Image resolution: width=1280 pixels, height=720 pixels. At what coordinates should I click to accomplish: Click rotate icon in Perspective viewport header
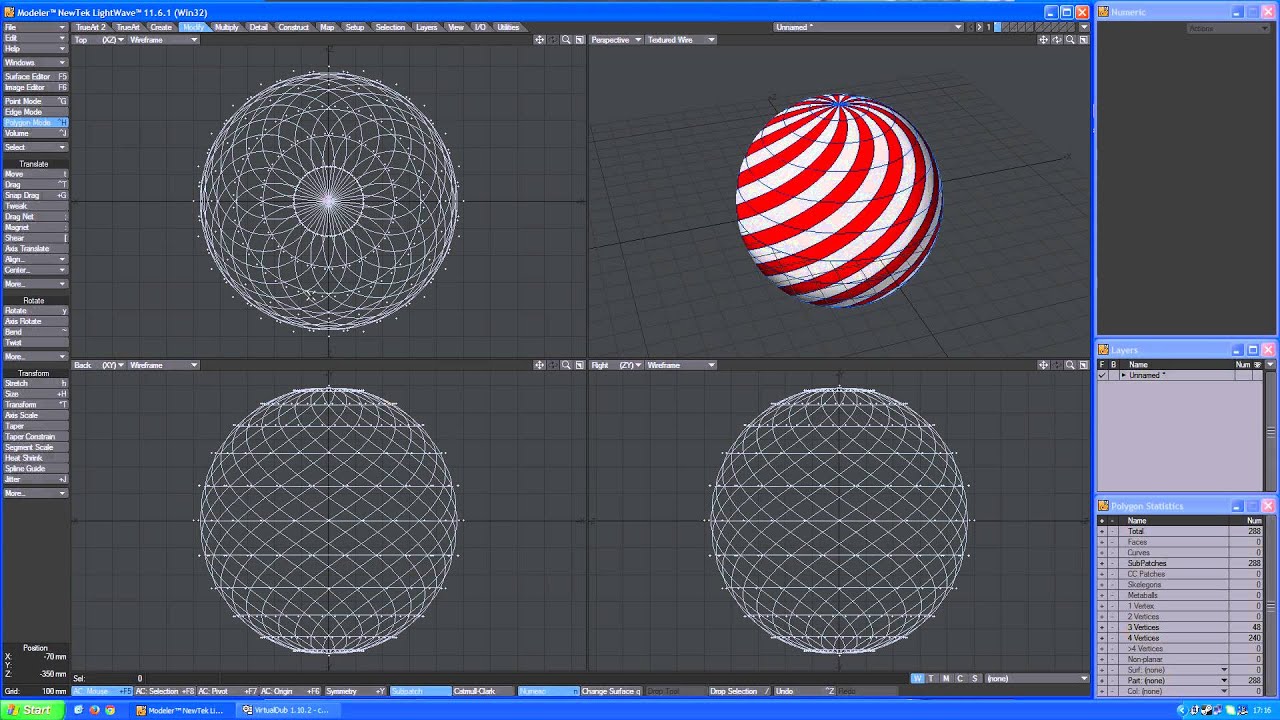(x=1057, y=40)
